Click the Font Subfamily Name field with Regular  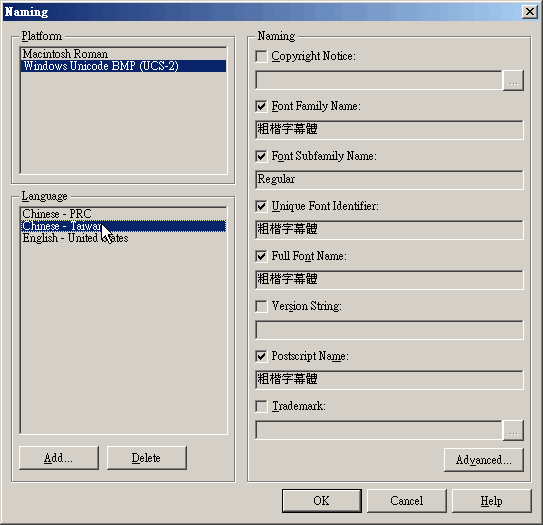coord(389,180)
